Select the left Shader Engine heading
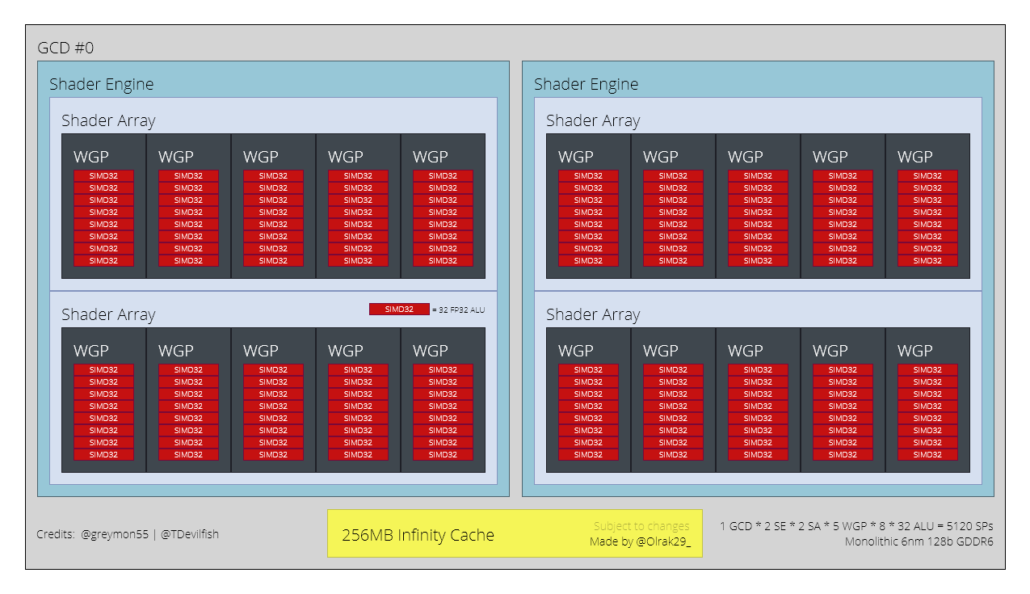The image size is (1030, 594). pyautogui.click(x=101, y=84)
